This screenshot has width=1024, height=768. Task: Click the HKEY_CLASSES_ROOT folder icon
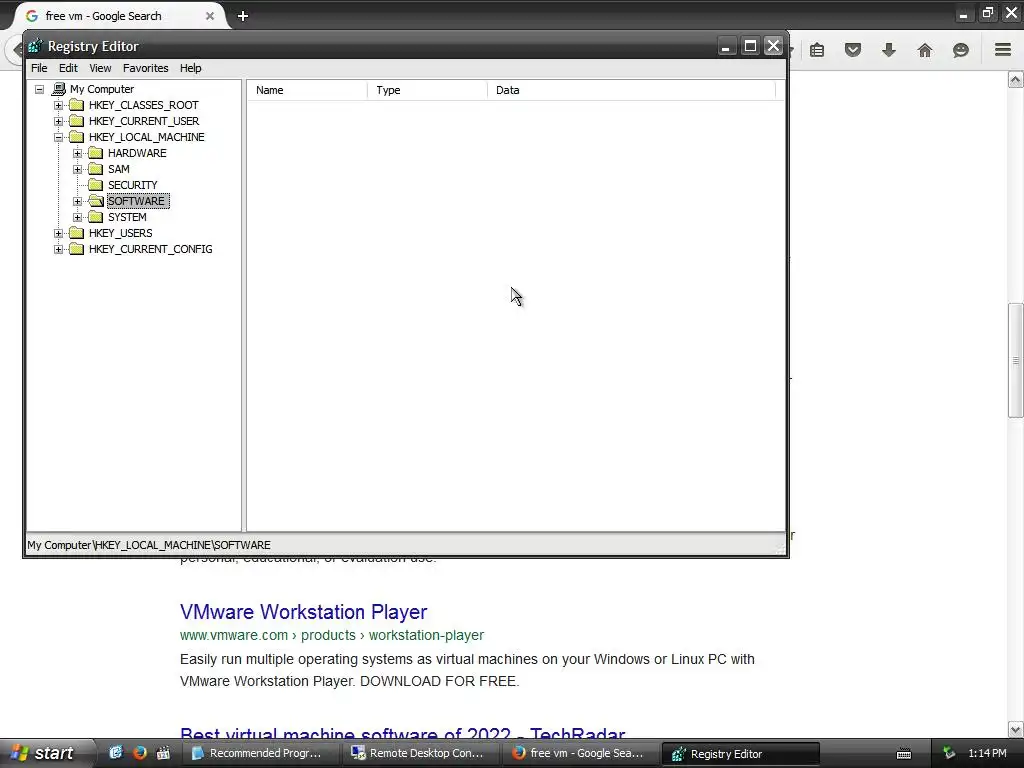[76, 104]
